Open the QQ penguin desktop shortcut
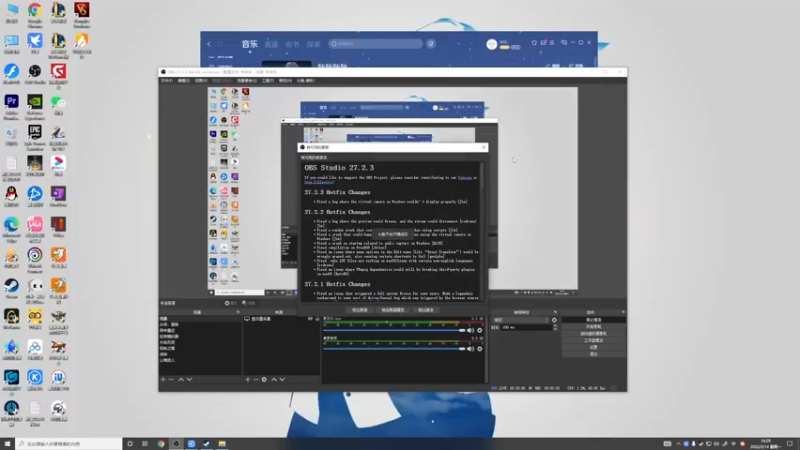 [x=11, y=197]
